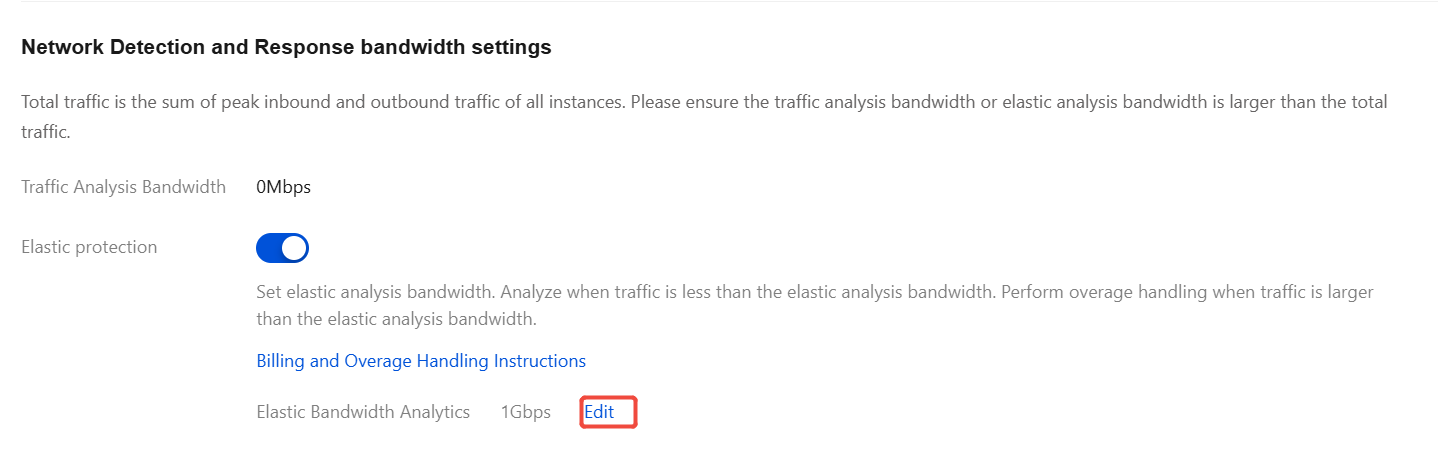Screen dimensions: 1446x451
Task: Select the 0Mbps bandwidth value
Action: tap(283, 187)
